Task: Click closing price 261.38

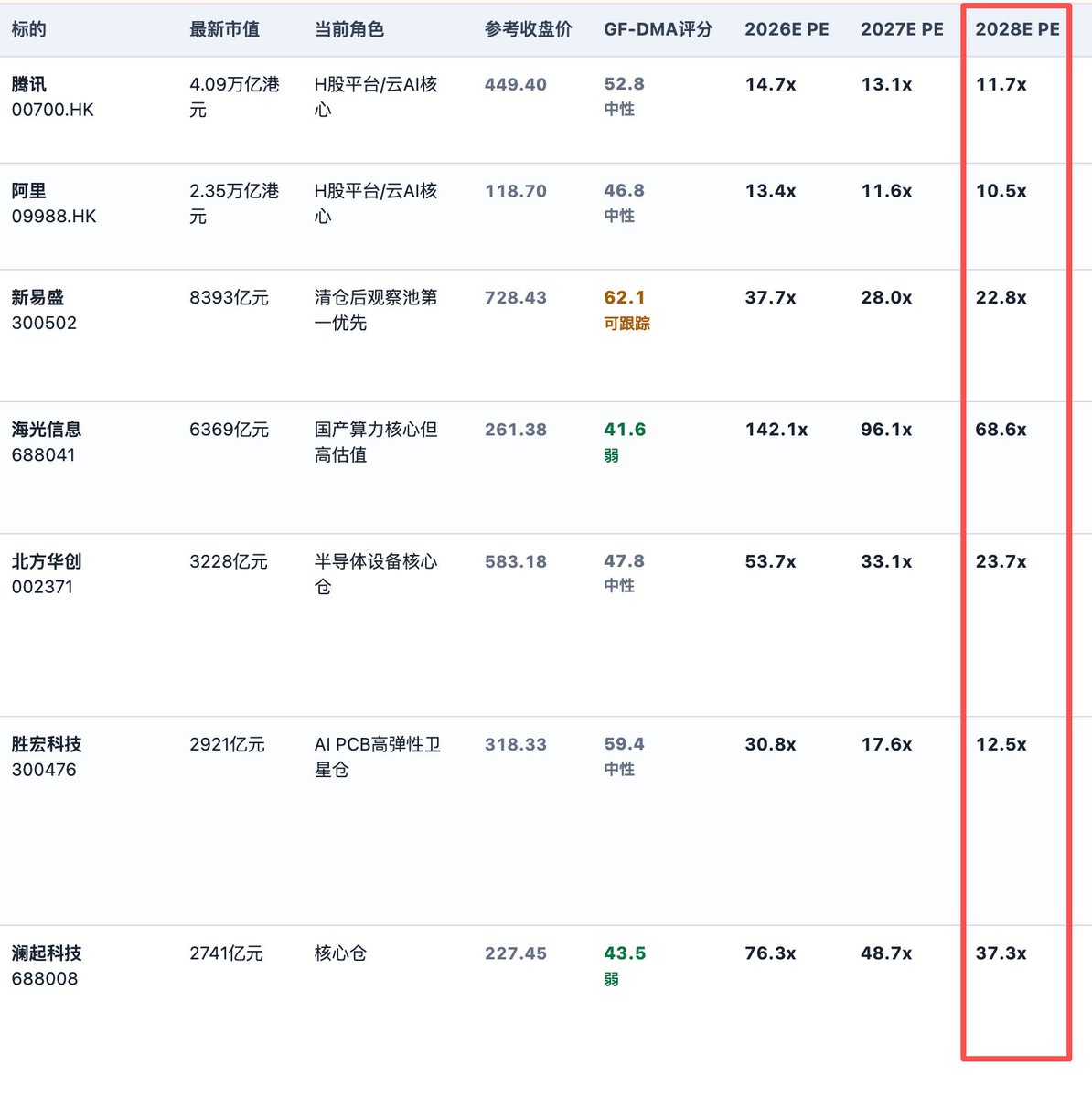Action: point(516,429)
